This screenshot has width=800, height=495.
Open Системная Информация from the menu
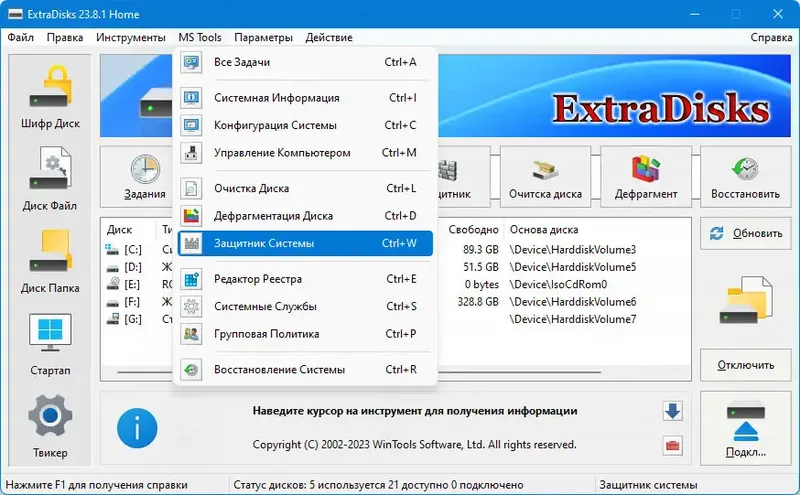(x=305, y=97)
